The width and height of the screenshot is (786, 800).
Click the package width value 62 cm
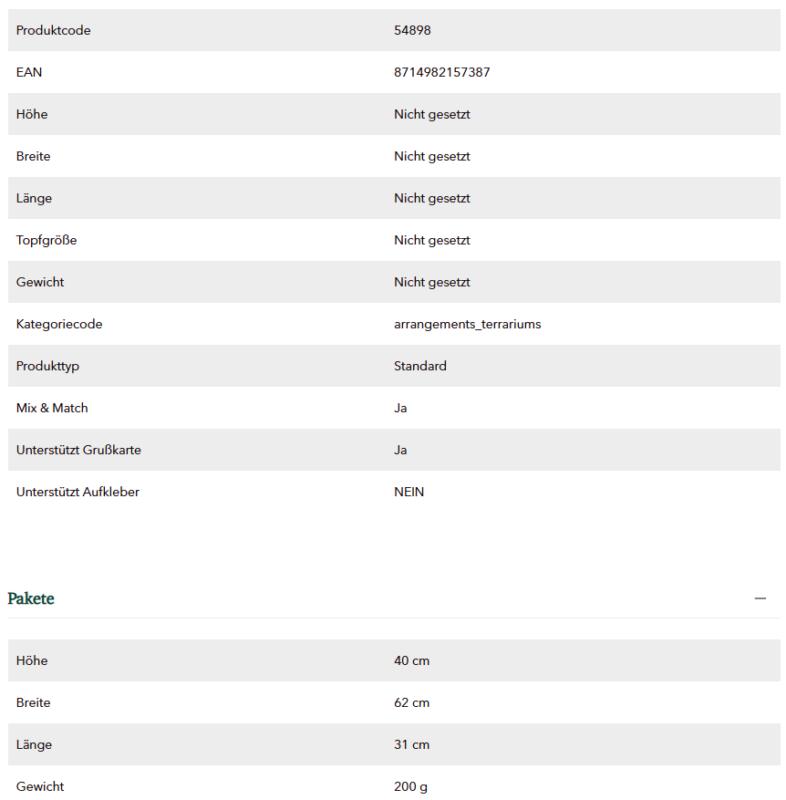point(412,703)
